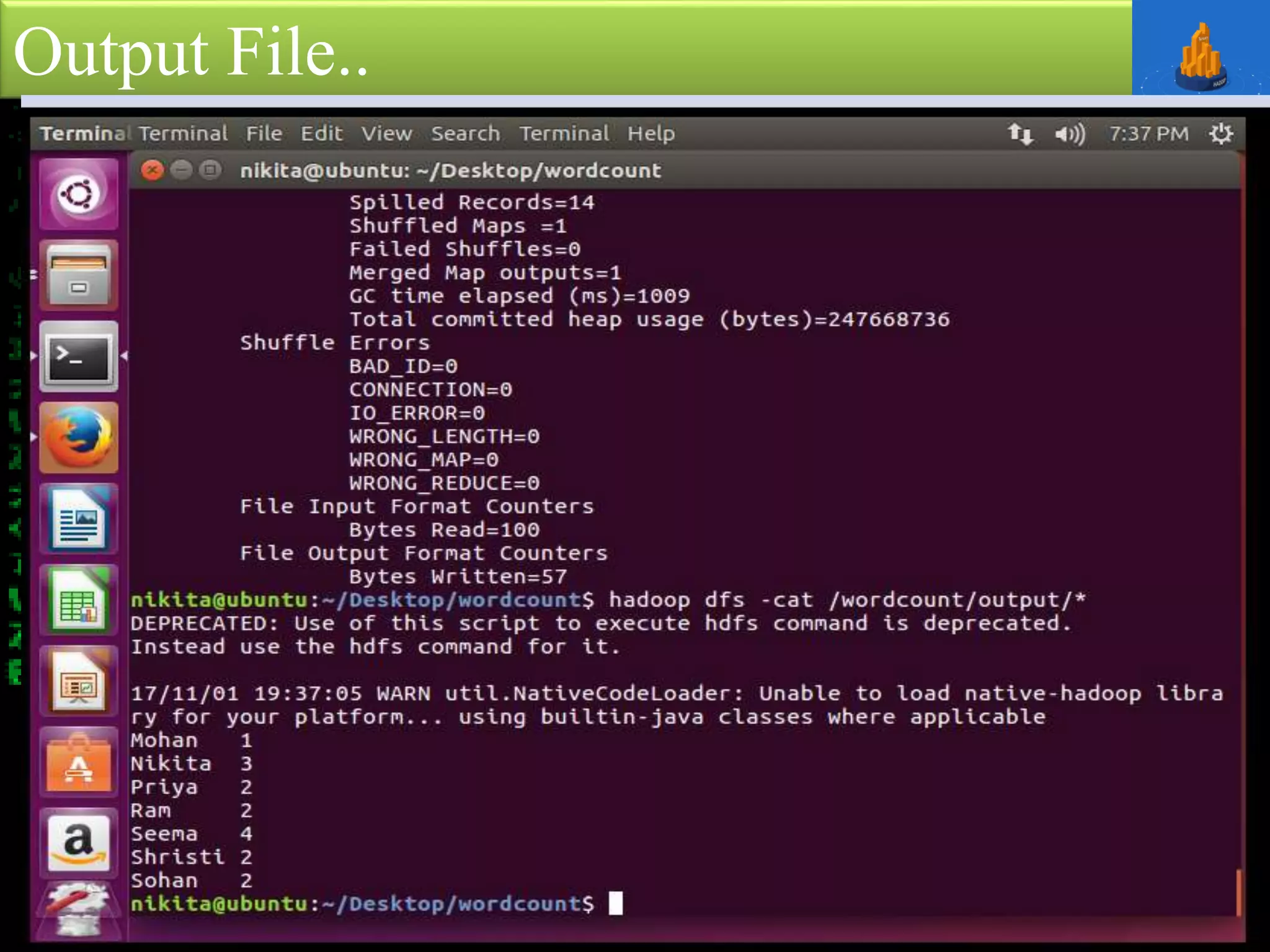Click the 'Output File..' slide title
This screenshot has height=952, width=1270.
pos(190,55)
